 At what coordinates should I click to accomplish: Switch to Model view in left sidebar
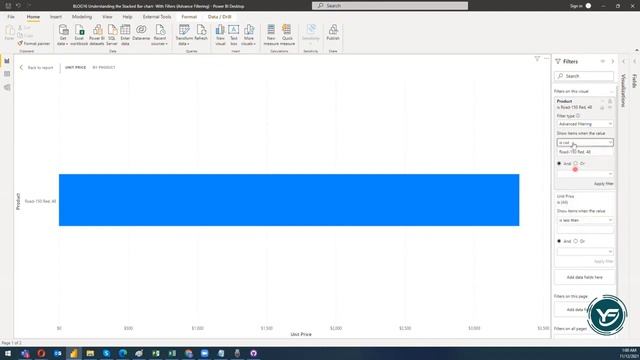[x=7, y=87]
